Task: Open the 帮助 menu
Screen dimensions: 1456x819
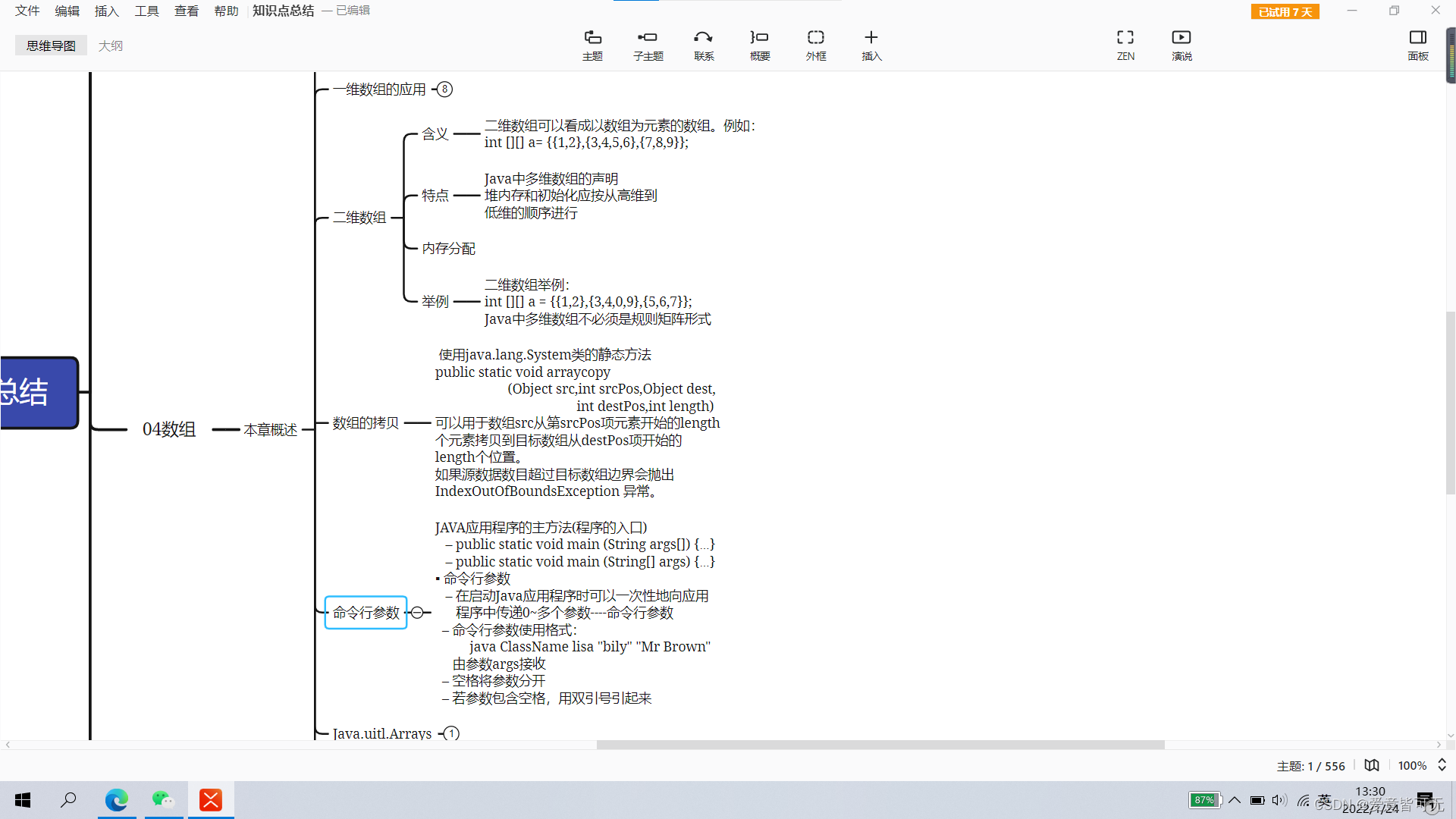Action: (x=226, y=11)
